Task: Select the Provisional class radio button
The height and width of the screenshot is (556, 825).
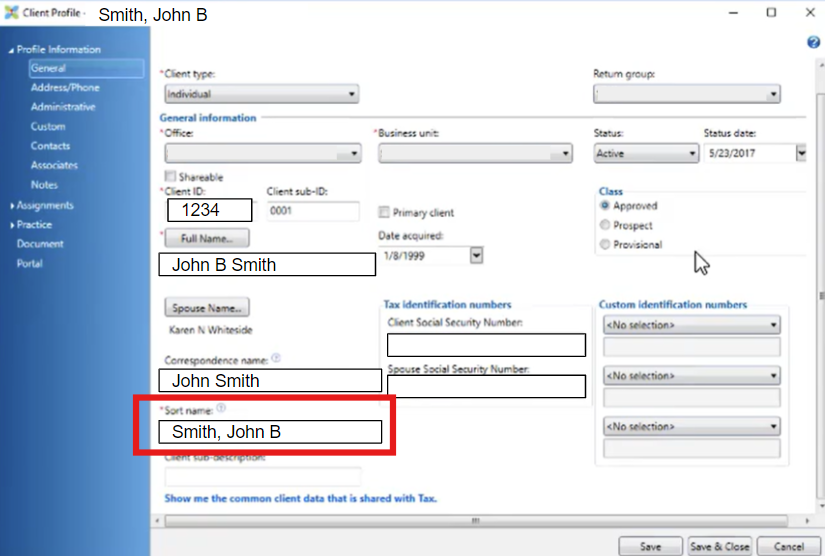Action: pyautogui.click(x=605, y=244)
